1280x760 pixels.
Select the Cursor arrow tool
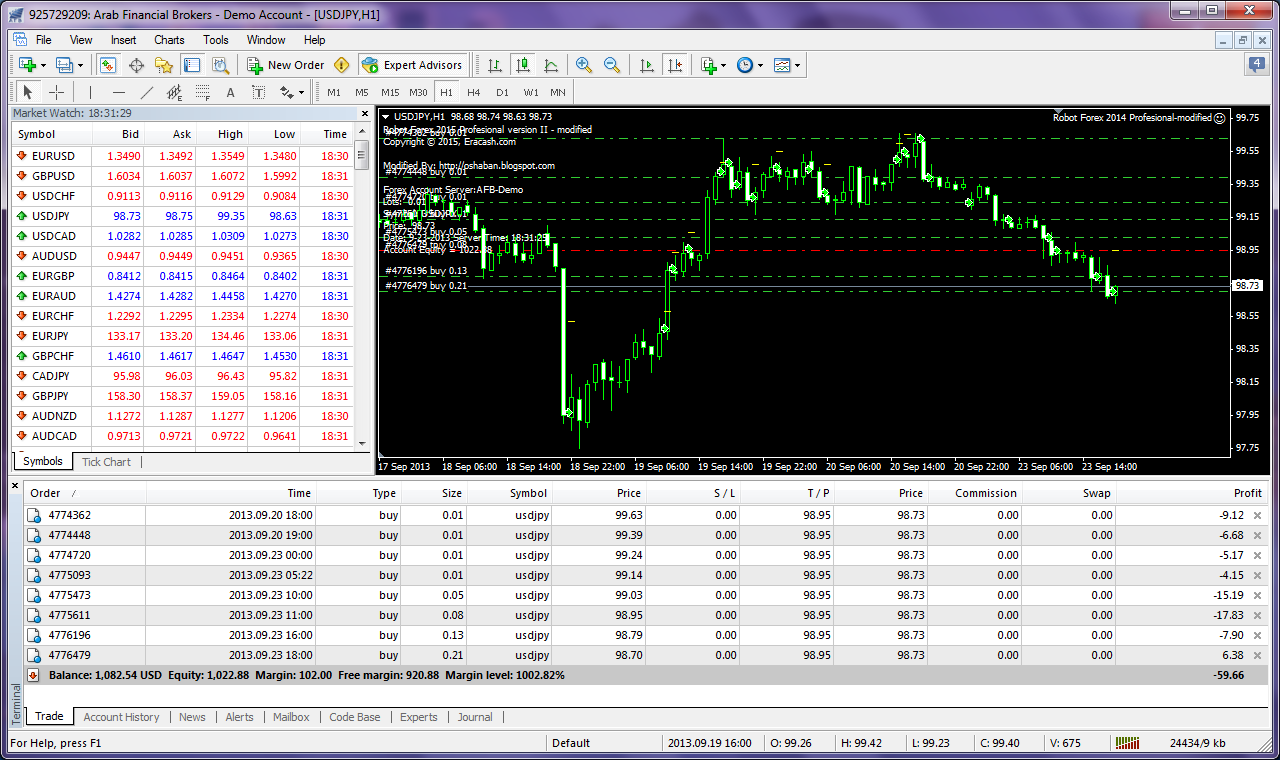[28, 92]
